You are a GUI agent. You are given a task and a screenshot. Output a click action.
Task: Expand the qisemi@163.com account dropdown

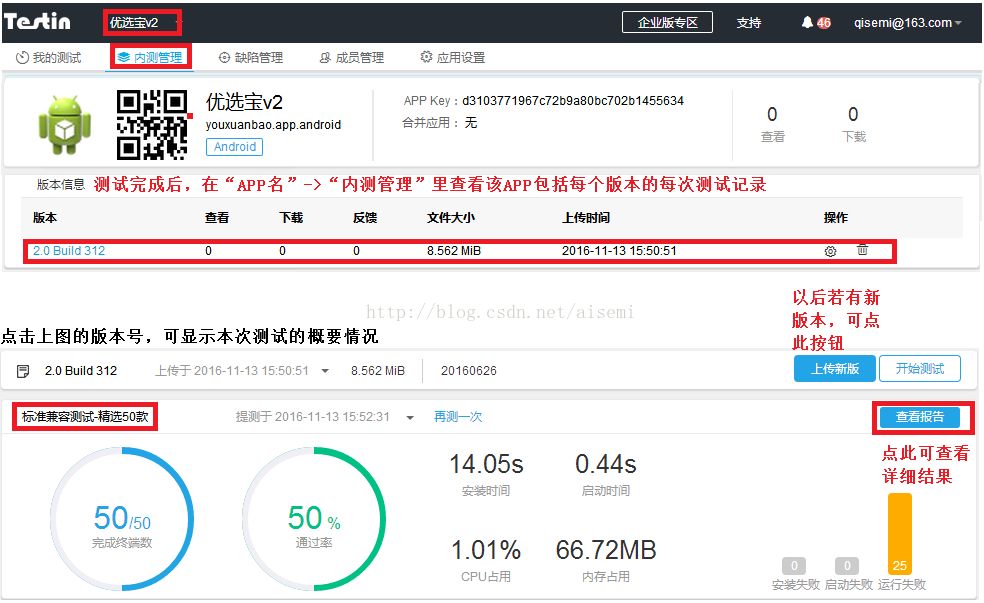907,23
